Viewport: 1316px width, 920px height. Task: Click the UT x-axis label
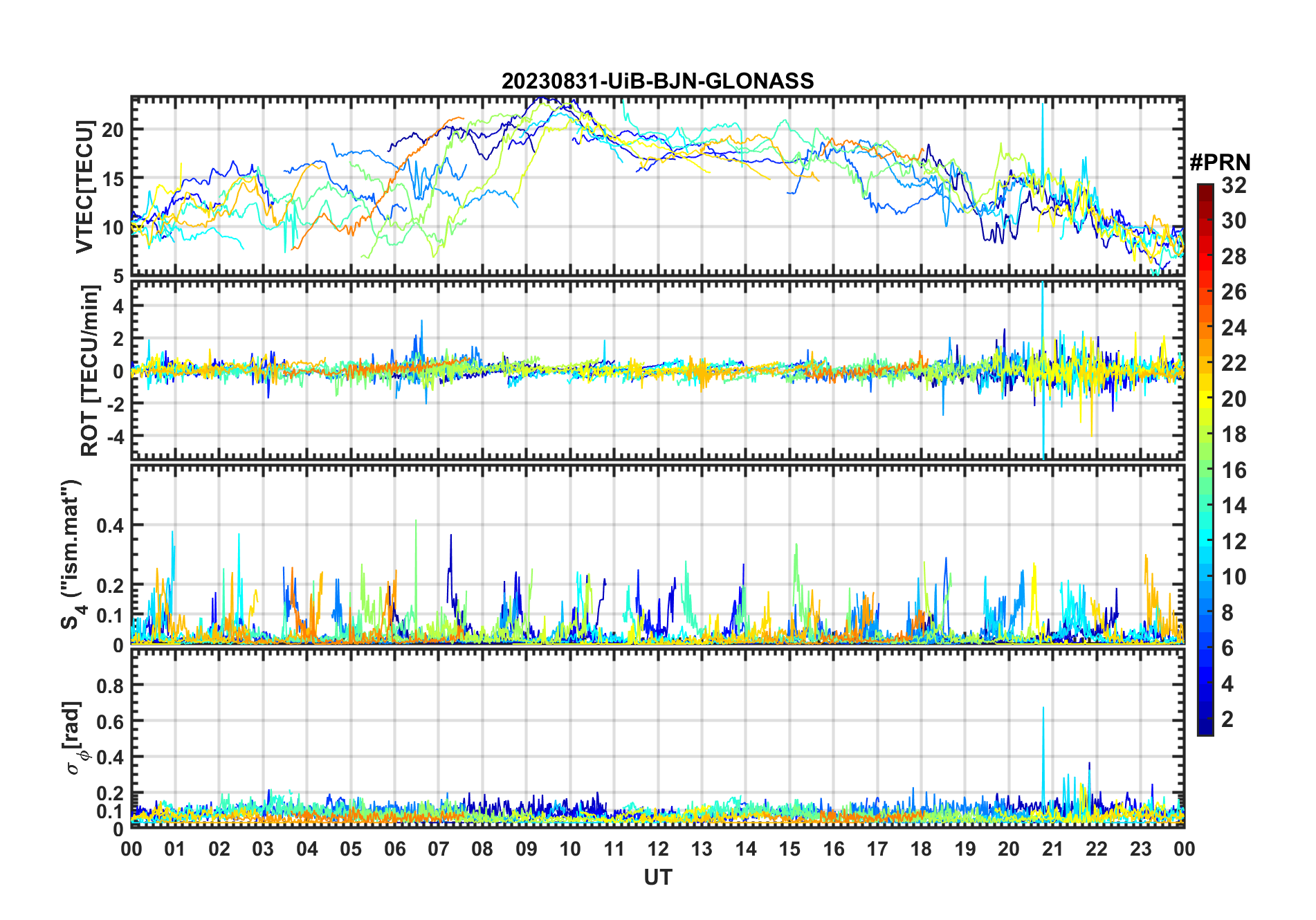tap(657, 878)
